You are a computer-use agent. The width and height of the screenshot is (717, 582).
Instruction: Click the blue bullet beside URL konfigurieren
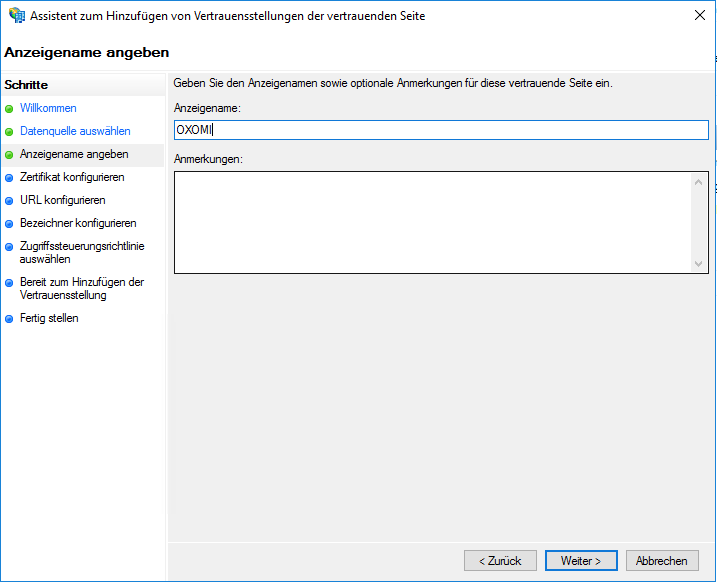coord(9,201)
